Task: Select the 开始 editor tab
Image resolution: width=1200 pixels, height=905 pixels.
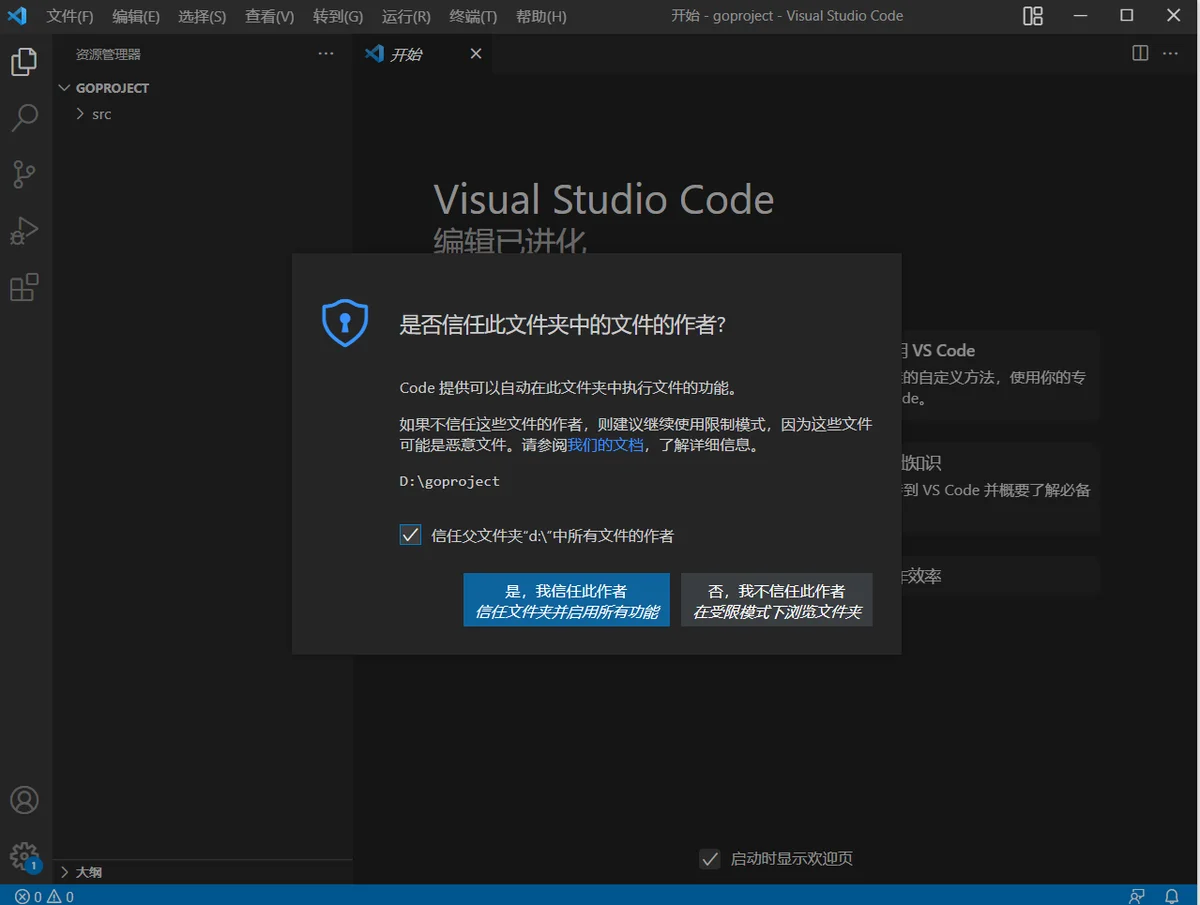Action: pos(422,54)
